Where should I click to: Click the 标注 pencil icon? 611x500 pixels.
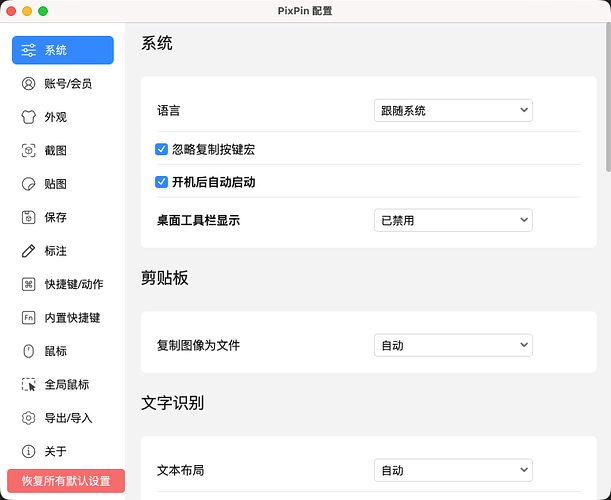[x=28, y=251]
